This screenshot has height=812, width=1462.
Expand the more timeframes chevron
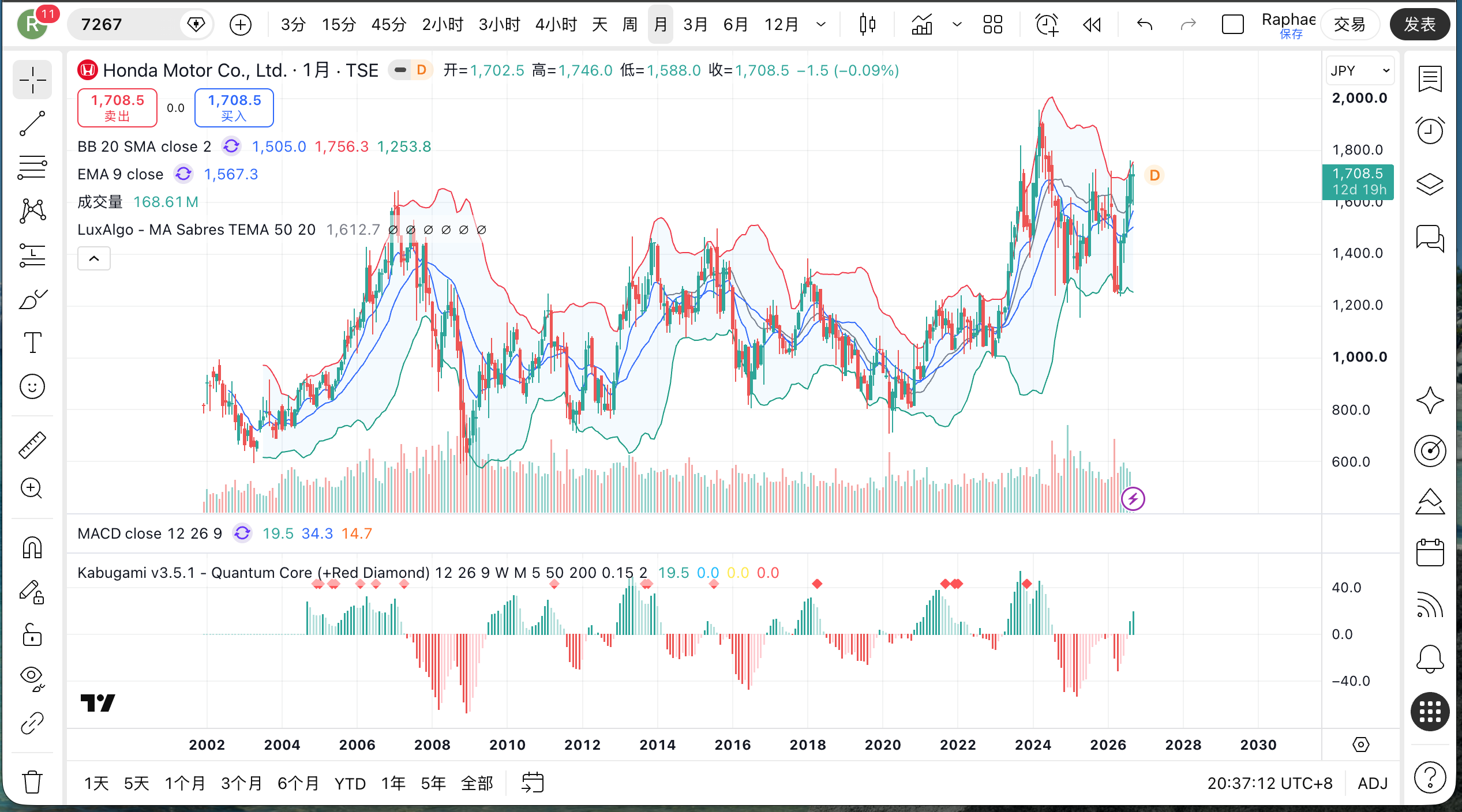pyautogui.click(x=820, y=25)
